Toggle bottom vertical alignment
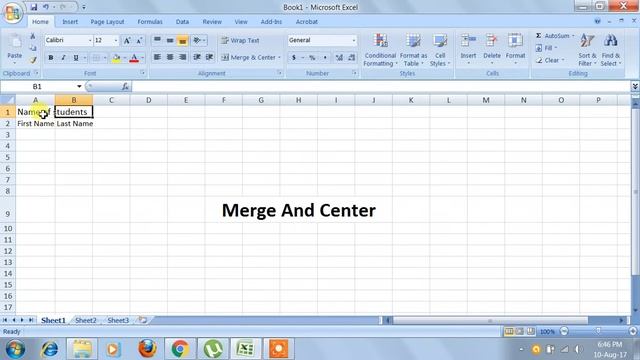640x360 pixels. click(x=182, y=40)
